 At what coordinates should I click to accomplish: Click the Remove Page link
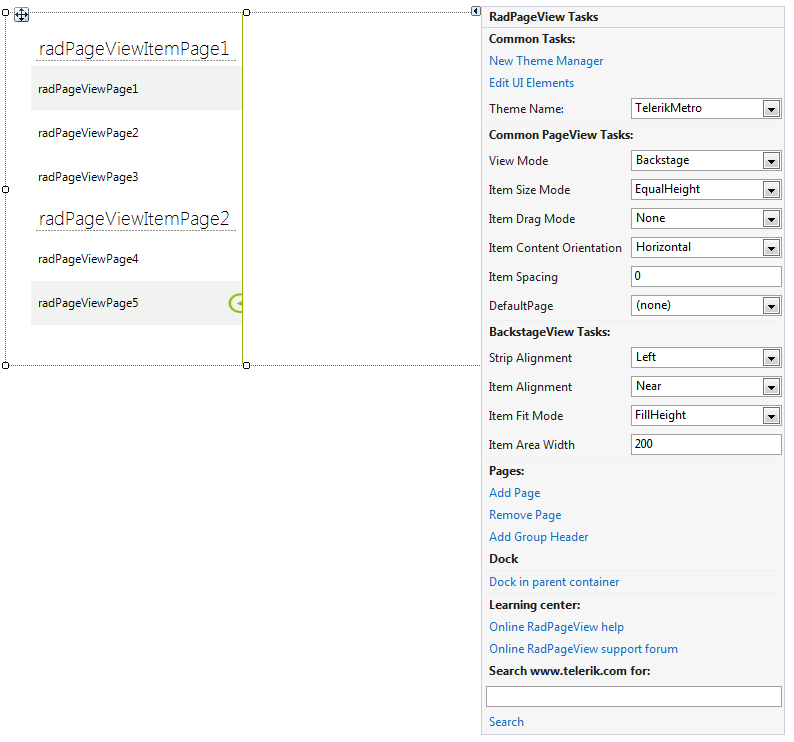[525, 515]
